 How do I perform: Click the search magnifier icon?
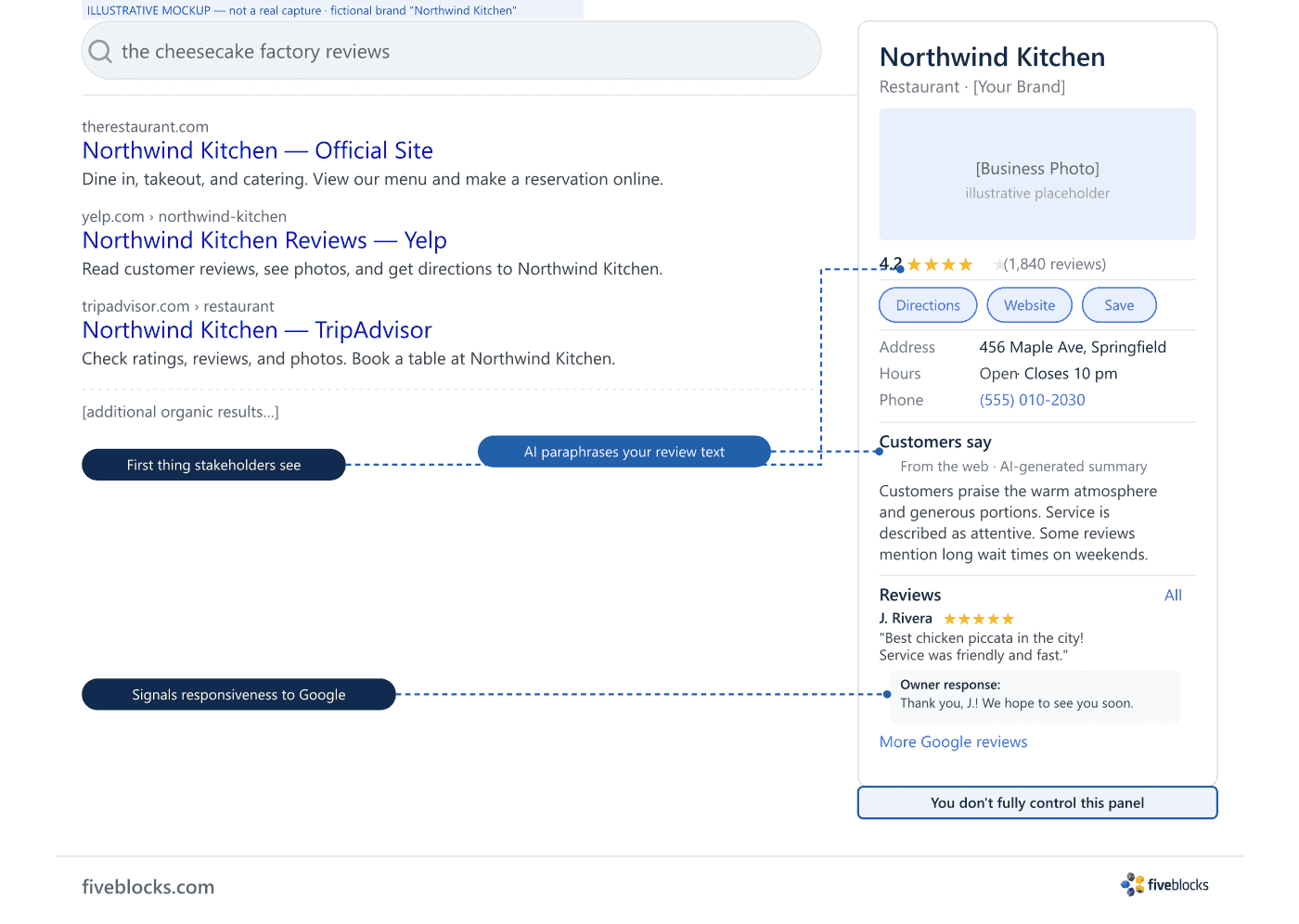pos(100,51)
